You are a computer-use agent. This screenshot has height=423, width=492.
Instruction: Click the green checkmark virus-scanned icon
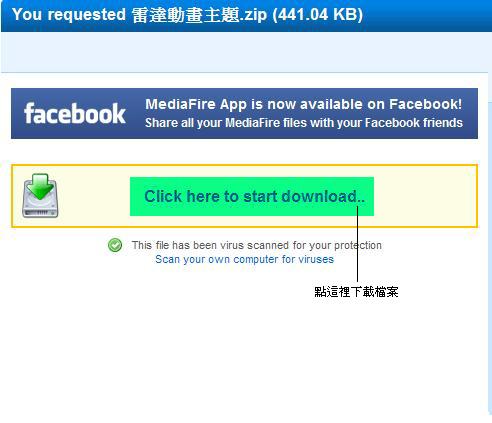(115, 245)
